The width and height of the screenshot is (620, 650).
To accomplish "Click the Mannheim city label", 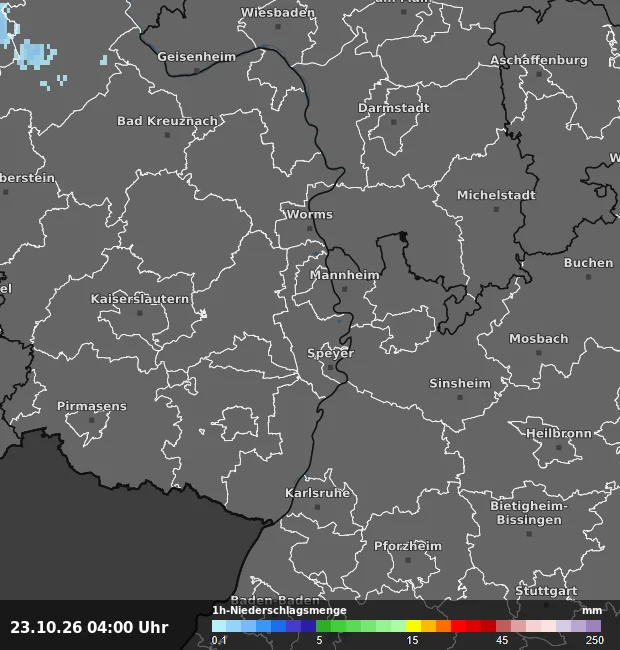I will pyautogui.click(x=344, y=275).
